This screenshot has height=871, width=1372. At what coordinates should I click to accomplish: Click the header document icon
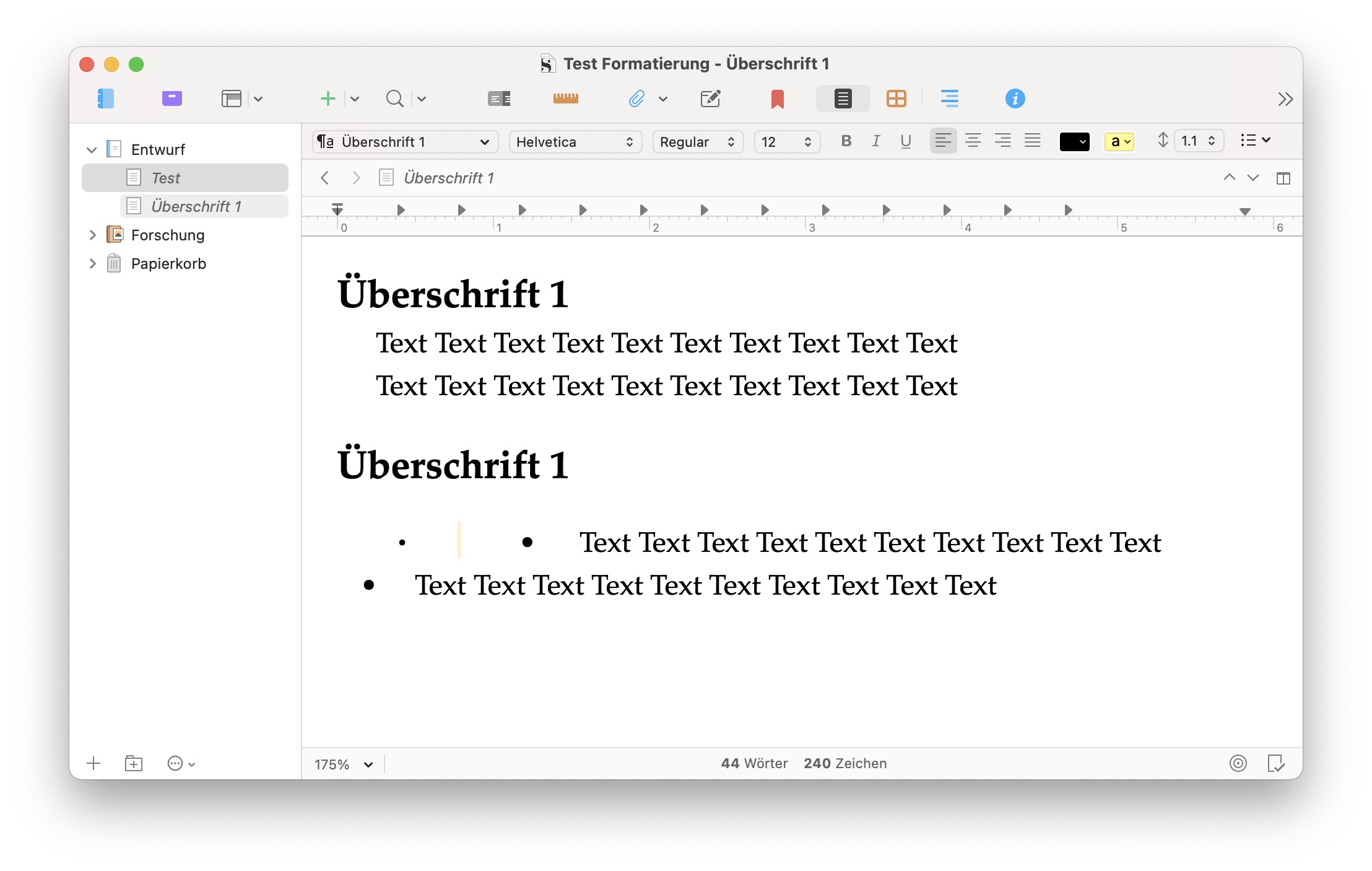[386, 178]
